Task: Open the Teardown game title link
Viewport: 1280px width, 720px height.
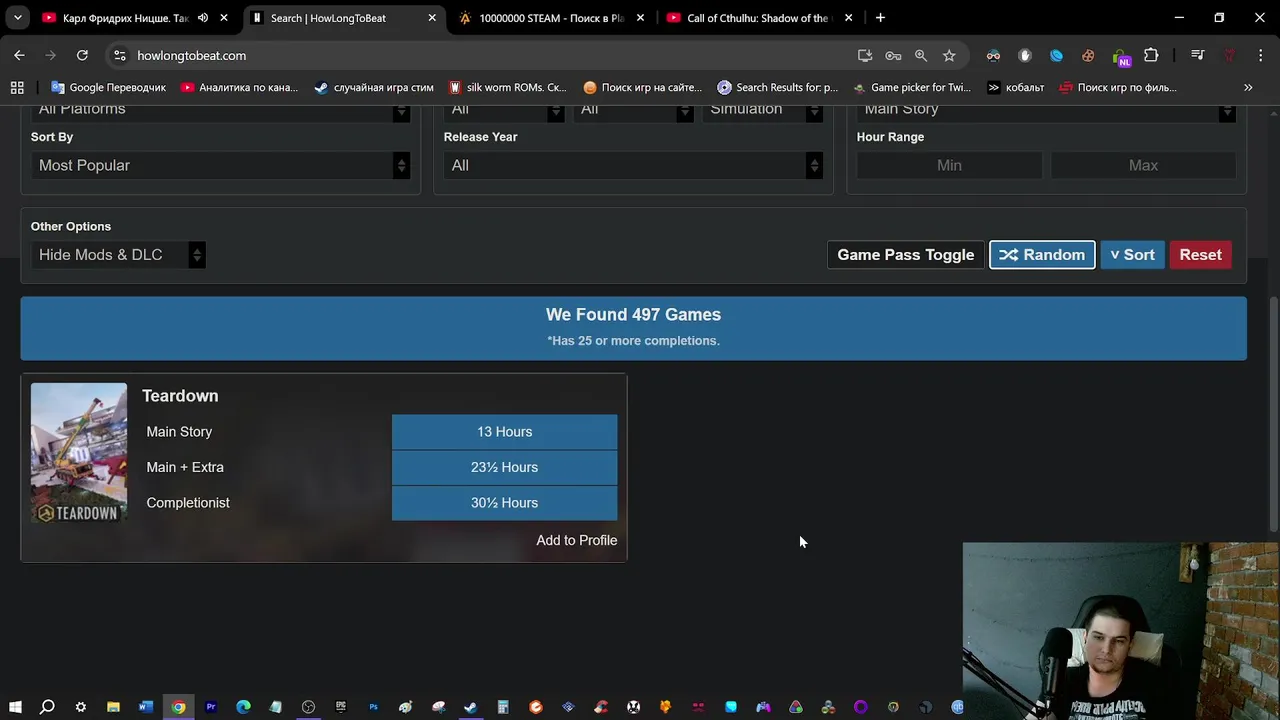Action: click(180, 396)
